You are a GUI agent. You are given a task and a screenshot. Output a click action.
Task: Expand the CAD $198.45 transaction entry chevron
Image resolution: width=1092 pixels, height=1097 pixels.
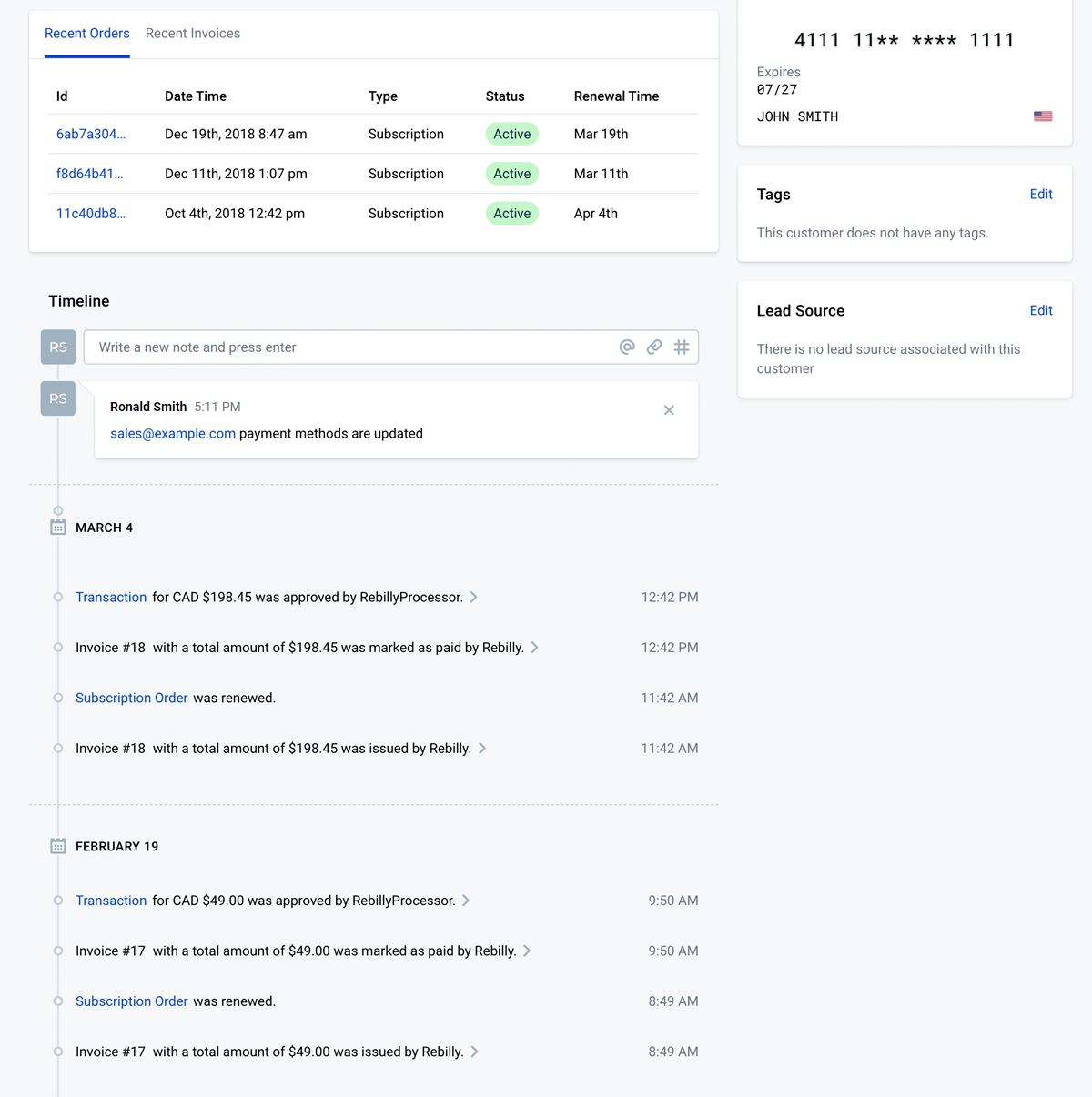pos(474,597)
